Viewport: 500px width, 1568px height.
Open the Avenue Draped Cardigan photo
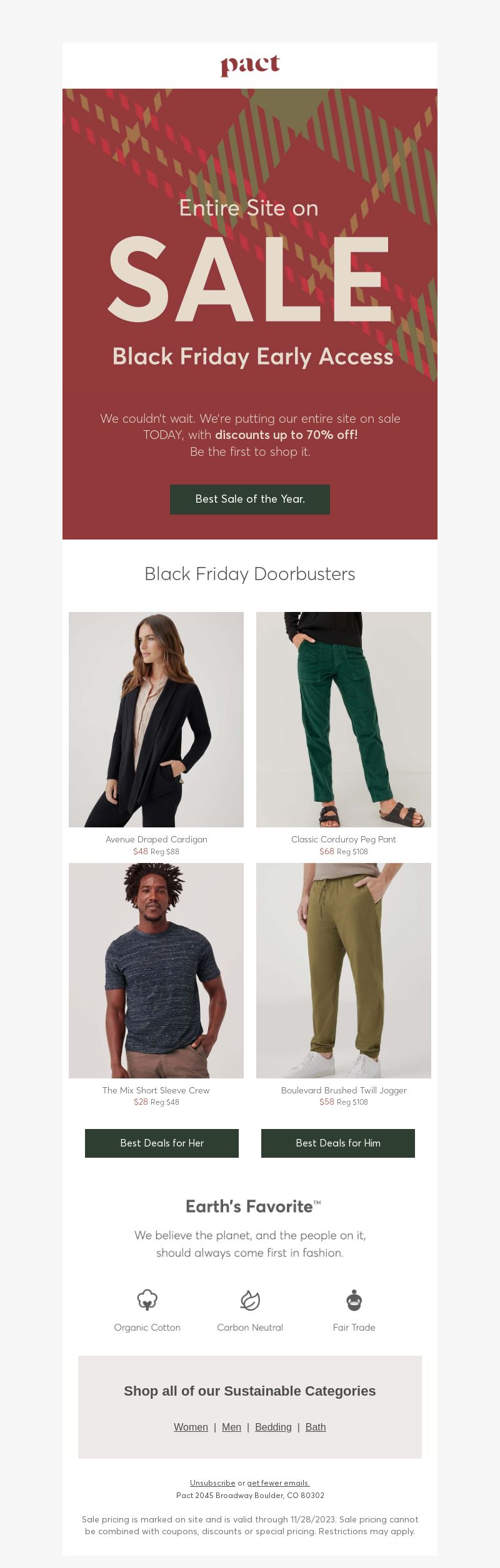pos(156,719)
